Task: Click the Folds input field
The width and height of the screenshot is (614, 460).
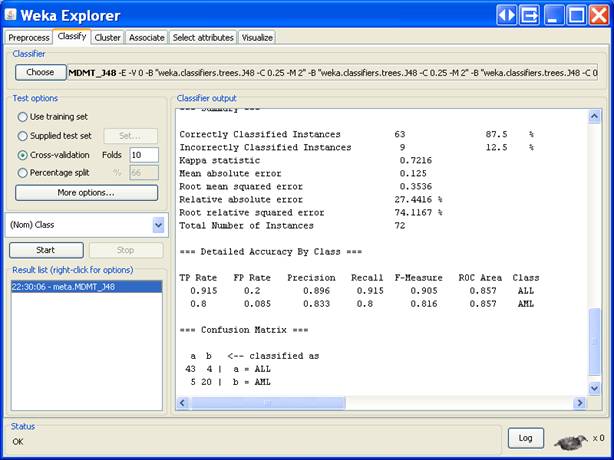Action: click(x=144, y=155)
